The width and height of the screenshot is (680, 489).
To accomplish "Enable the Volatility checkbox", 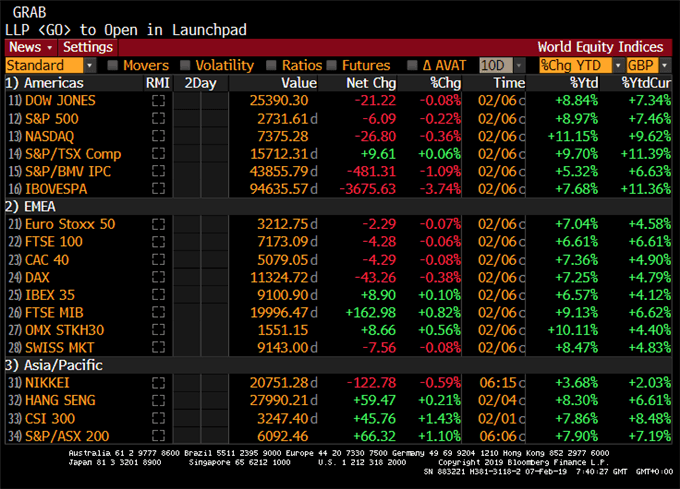I will [185, 65].
